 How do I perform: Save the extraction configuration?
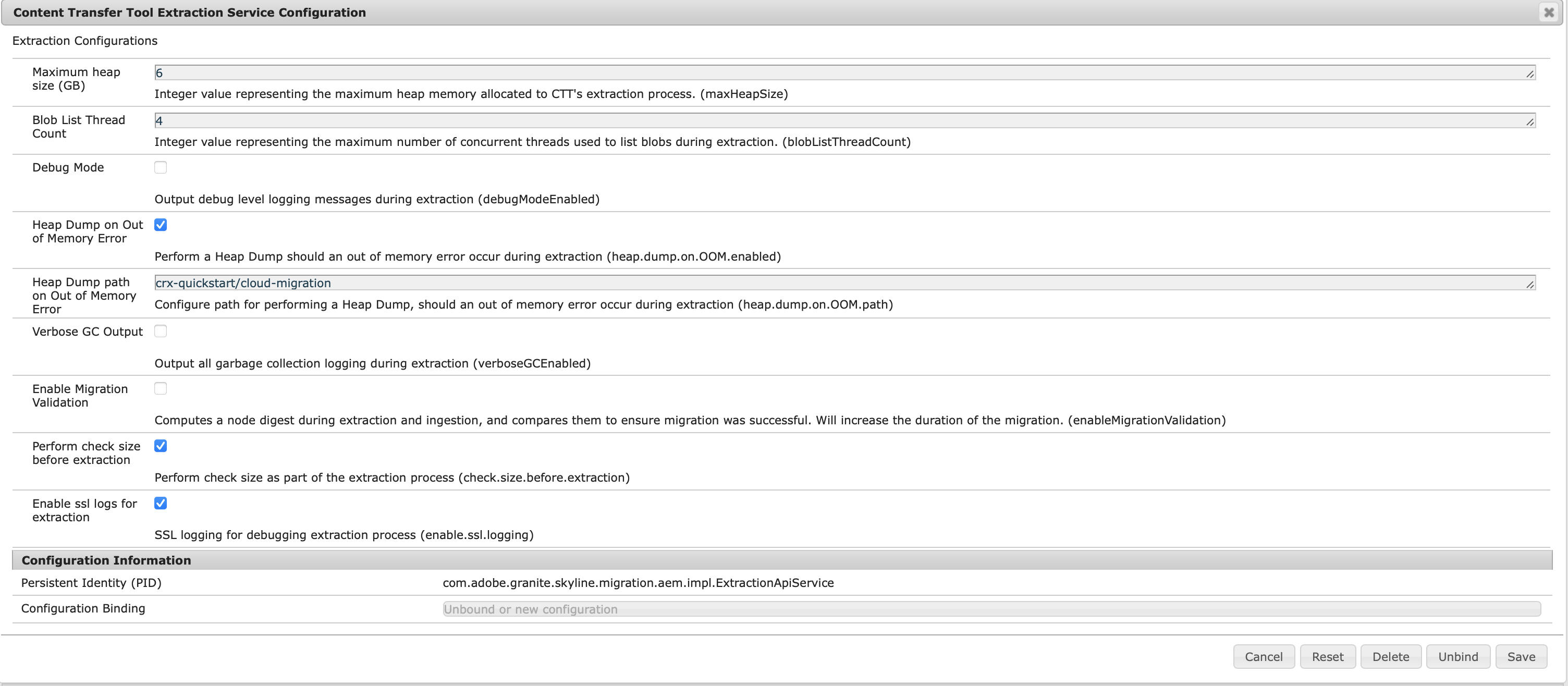(x=1521, y=657)
